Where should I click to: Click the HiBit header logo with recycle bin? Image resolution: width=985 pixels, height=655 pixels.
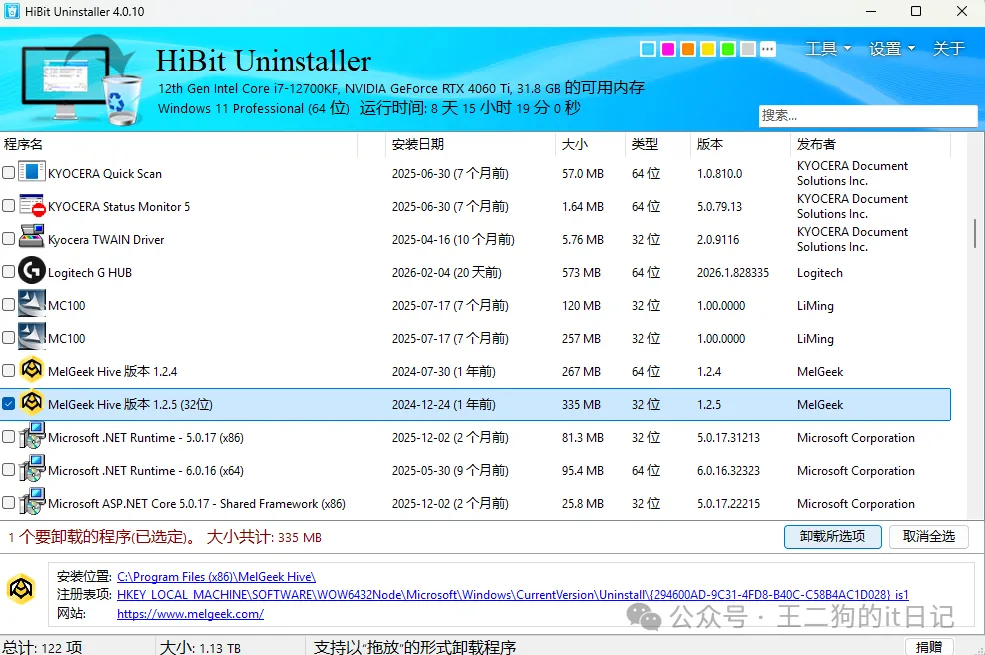click(82, 80)
